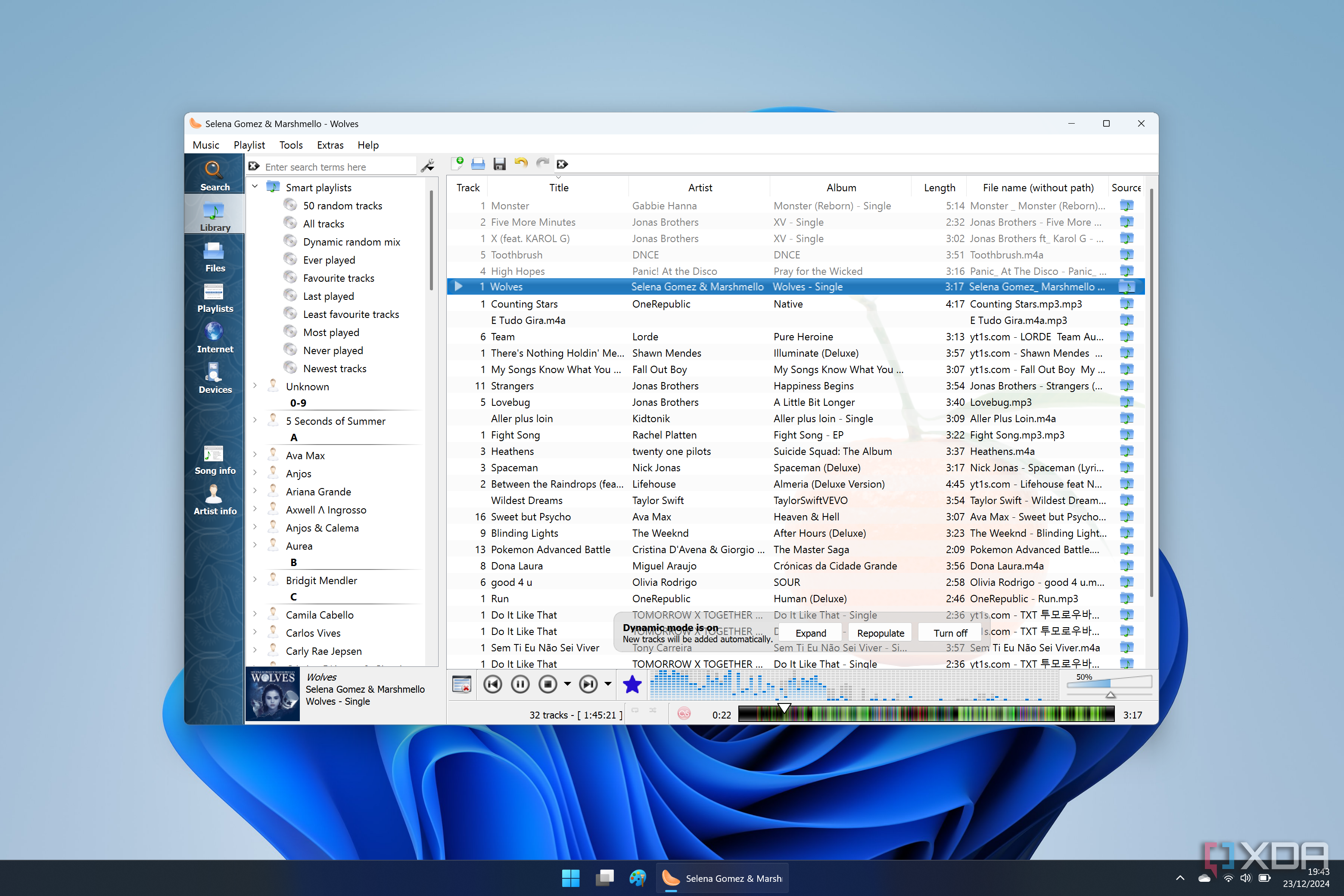The image size is (1344, 896).
Task: Click Repopulate in dynamic mode popup
Action: (880, 632)
